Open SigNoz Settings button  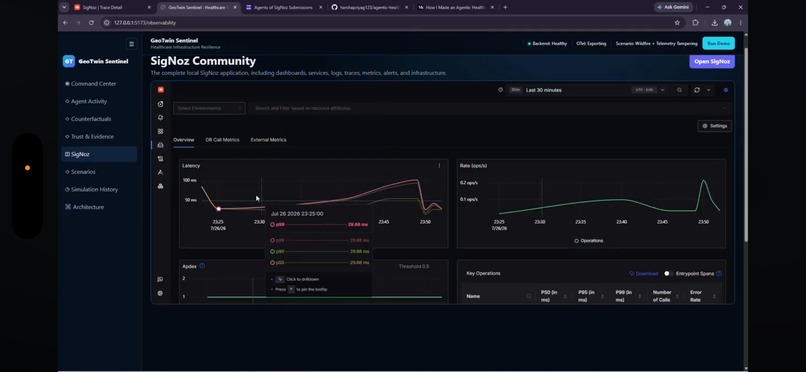point(715,126)
